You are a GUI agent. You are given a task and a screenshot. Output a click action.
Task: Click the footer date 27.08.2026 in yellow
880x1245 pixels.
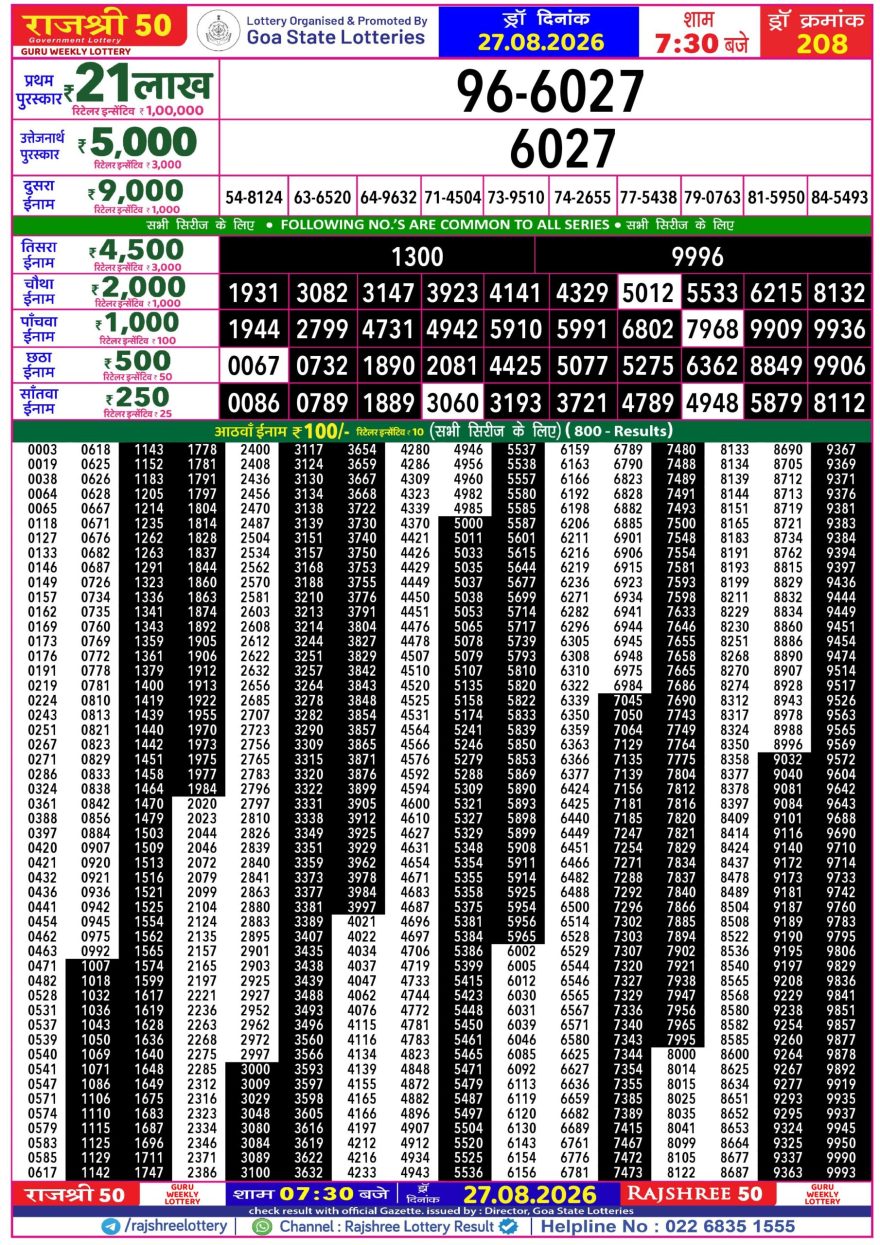click(529, 1195)
